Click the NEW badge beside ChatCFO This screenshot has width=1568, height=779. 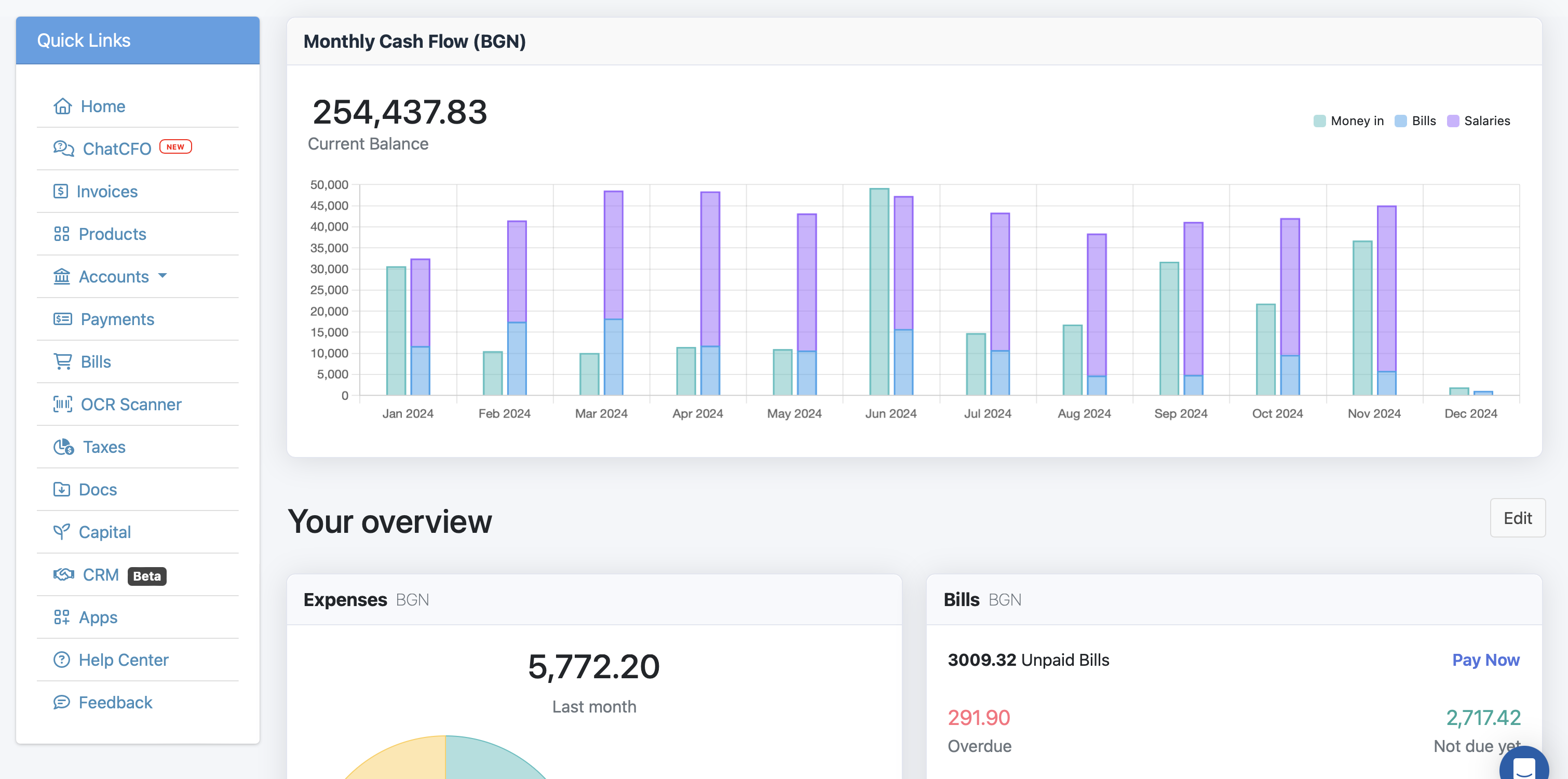[x=175, y=147]
